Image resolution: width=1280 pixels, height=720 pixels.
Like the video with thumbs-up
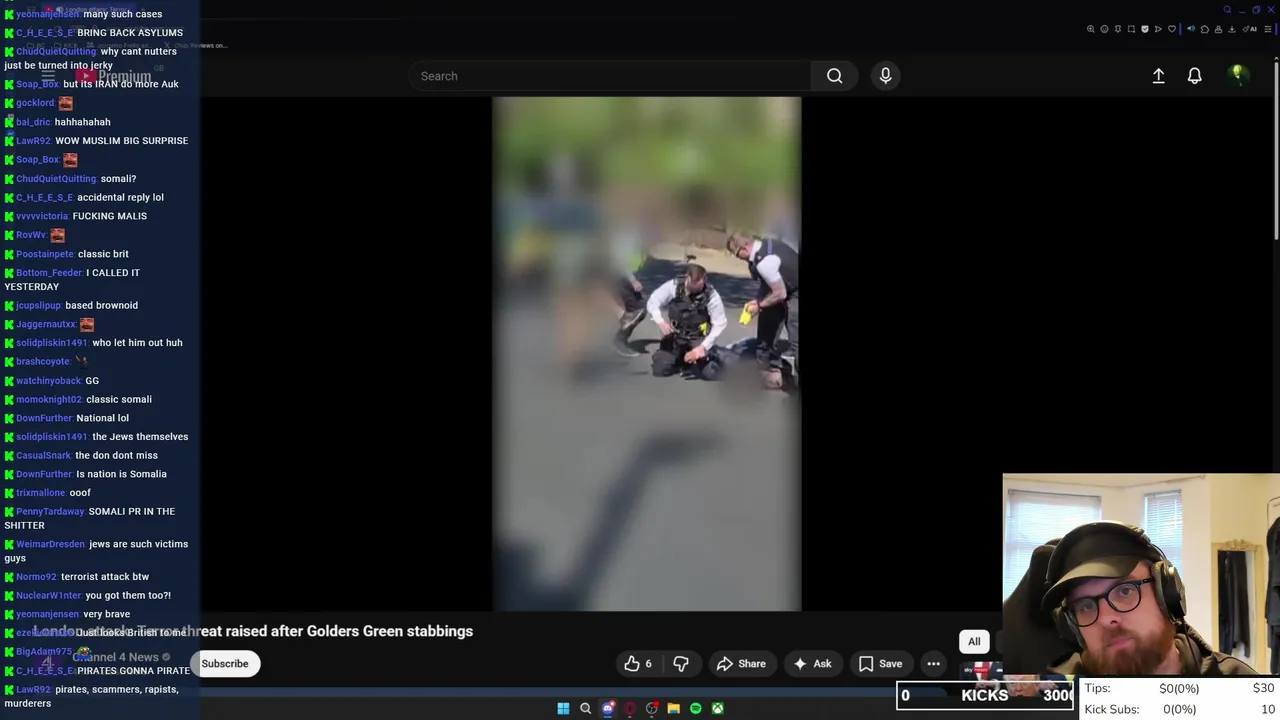(637, 664)
